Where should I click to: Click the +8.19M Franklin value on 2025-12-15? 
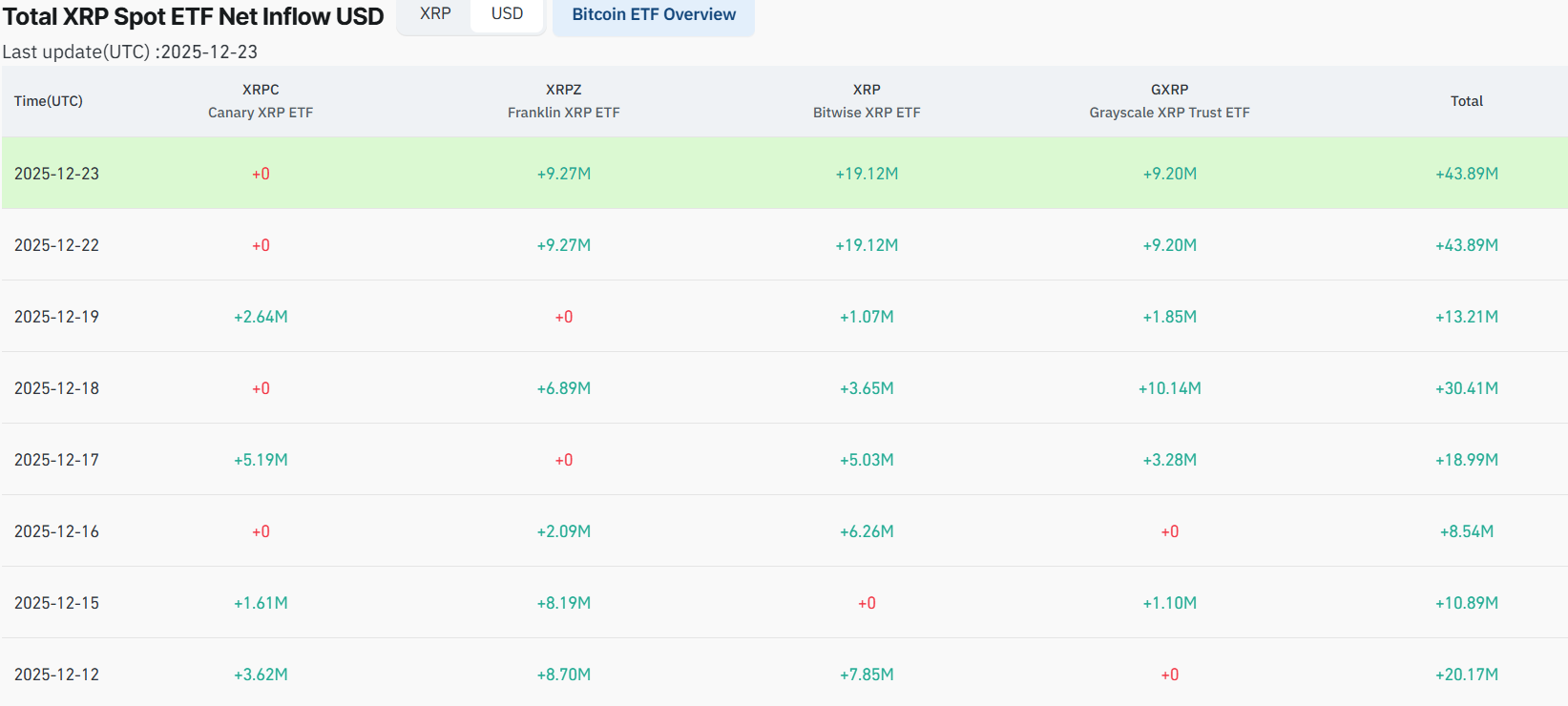click(x=564, y=603)
